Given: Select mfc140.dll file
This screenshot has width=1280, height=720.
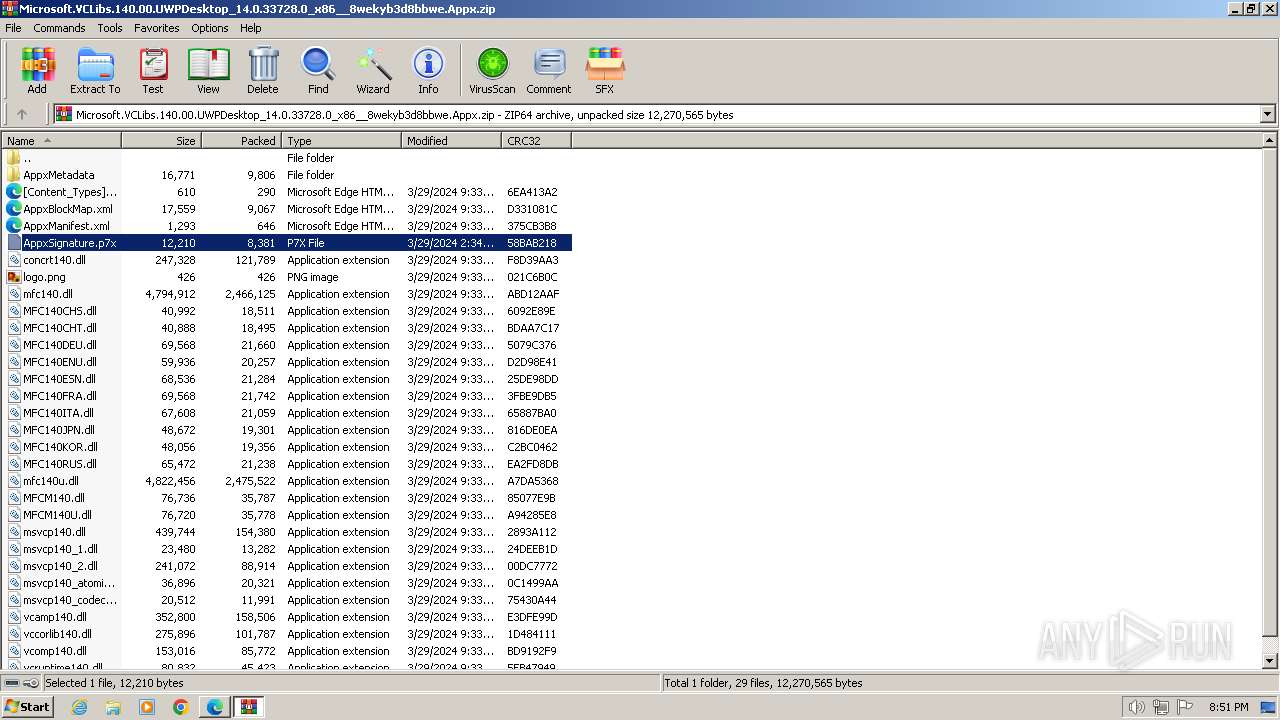Looking at the screenshot, I should pos(287,294).
